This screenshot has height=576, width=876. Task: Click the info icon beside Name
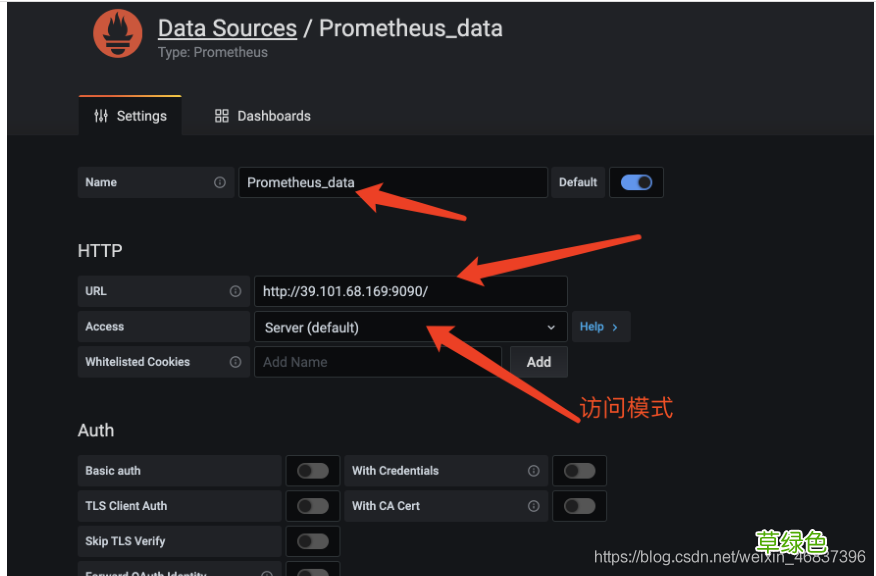click(220, 182)
